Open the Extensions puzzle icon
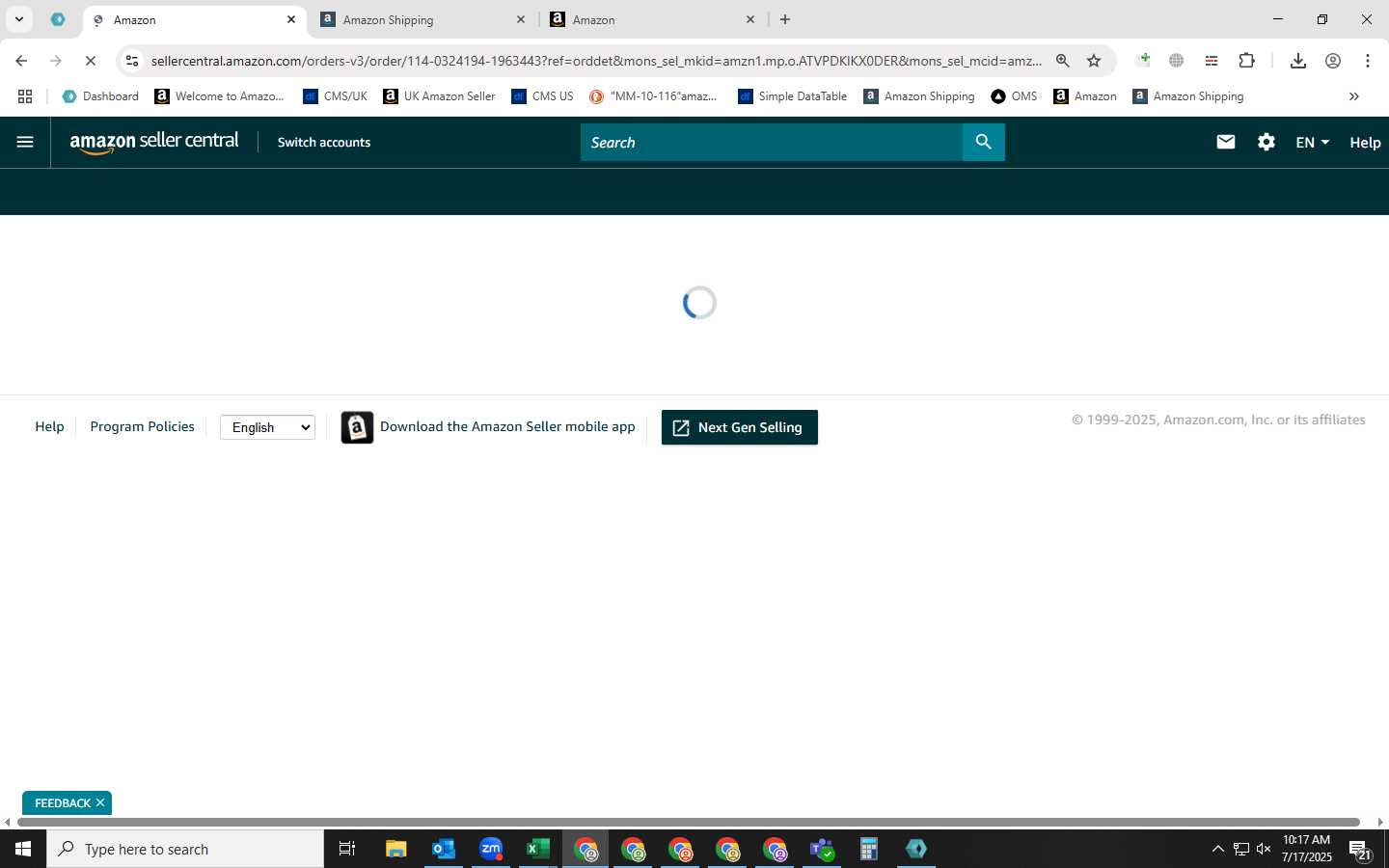The height and width of the screenshot is (868, 1389). (x=1246, y=61)
